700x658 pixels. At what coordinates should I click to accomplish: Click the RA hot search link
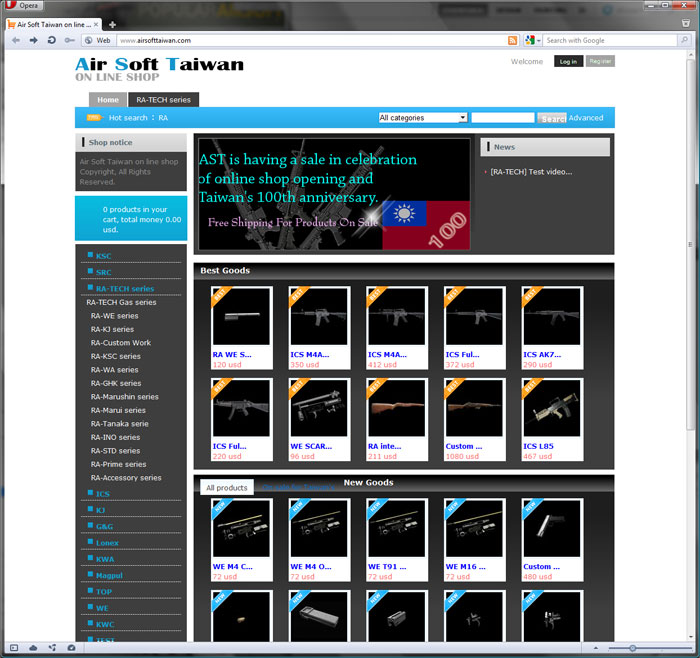pos(163,118)
